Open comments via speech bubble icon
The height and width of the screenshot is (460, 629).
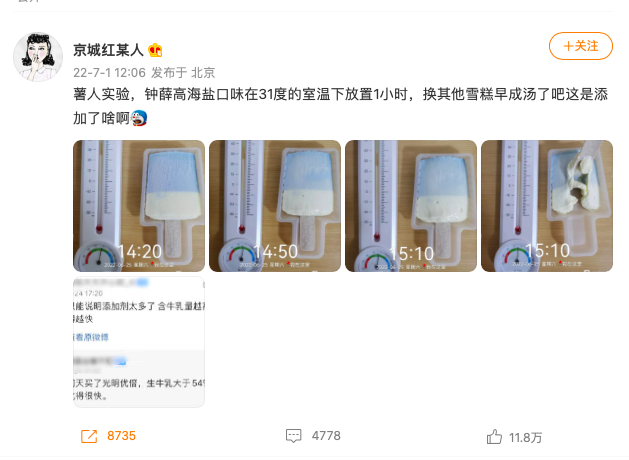pyautogui.click(x=293, y=436)
